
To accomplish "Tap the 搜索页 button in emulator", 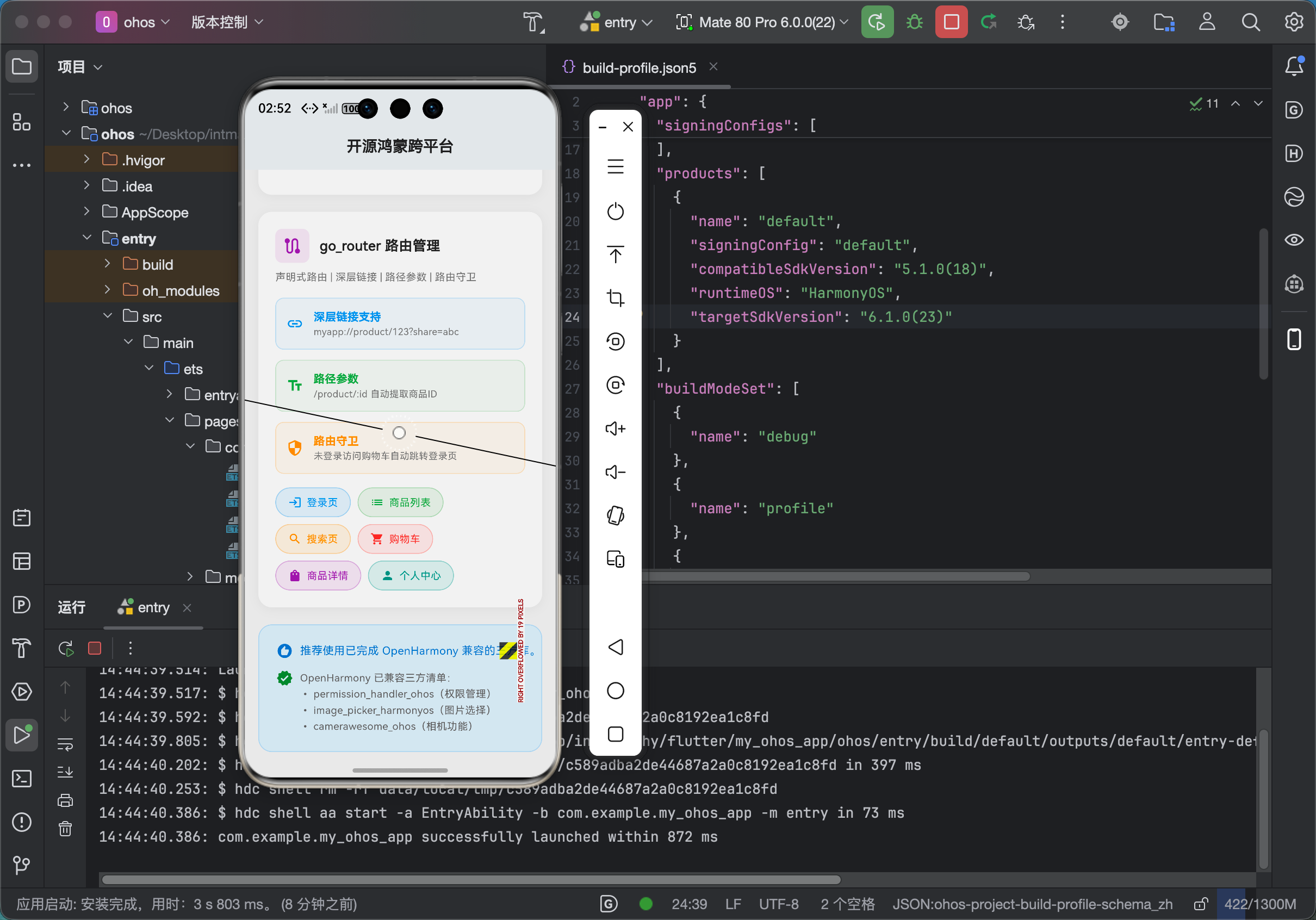I will (x=313, y=539).
